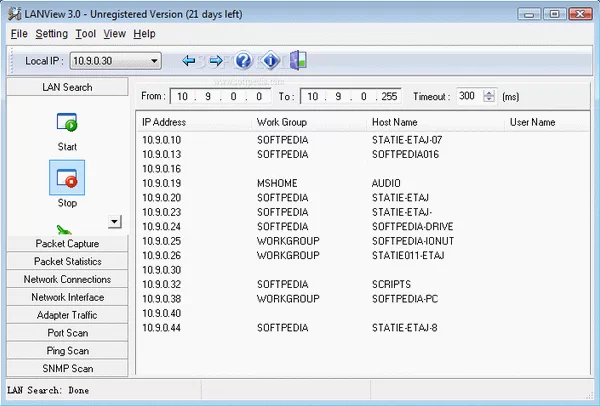Click host name STATIE011-ETAJ
The width and height of the screenshot is (600, 406).
pos(408,256)
